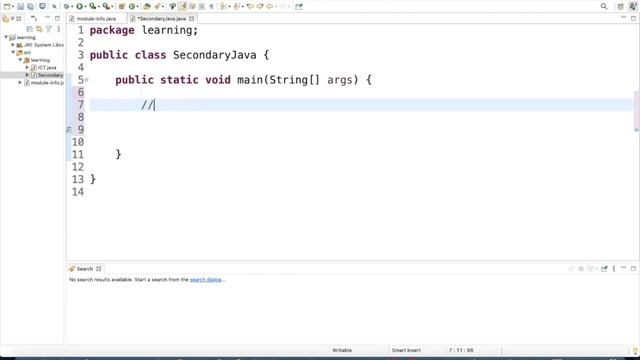This screenshot has height=360, width=640.
Task: Click the Forward navigation arrow icon
Action: point(284,7)
